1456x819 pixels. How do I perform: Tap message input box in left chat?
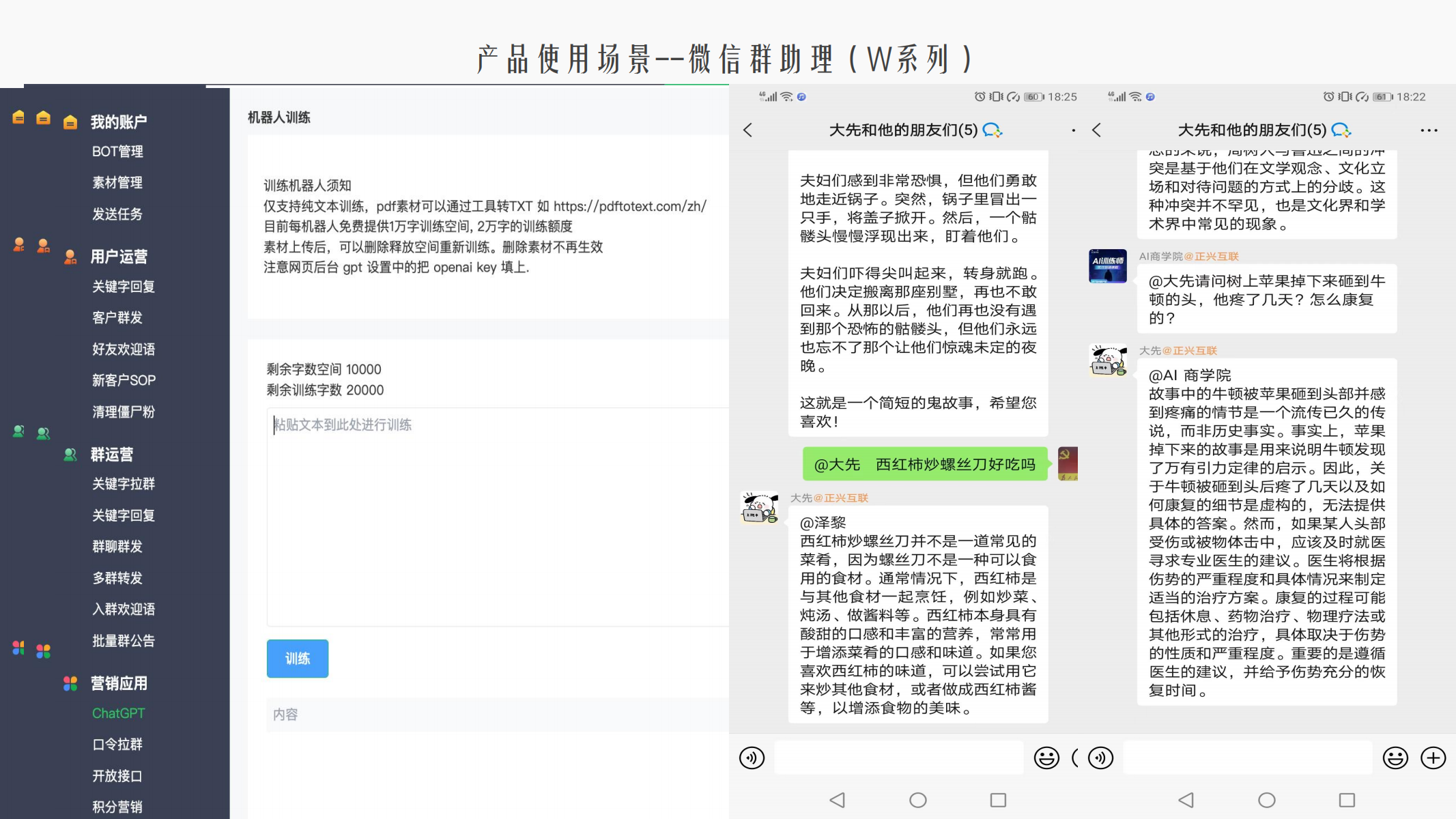pyautogui.click(x=899, y=758)
